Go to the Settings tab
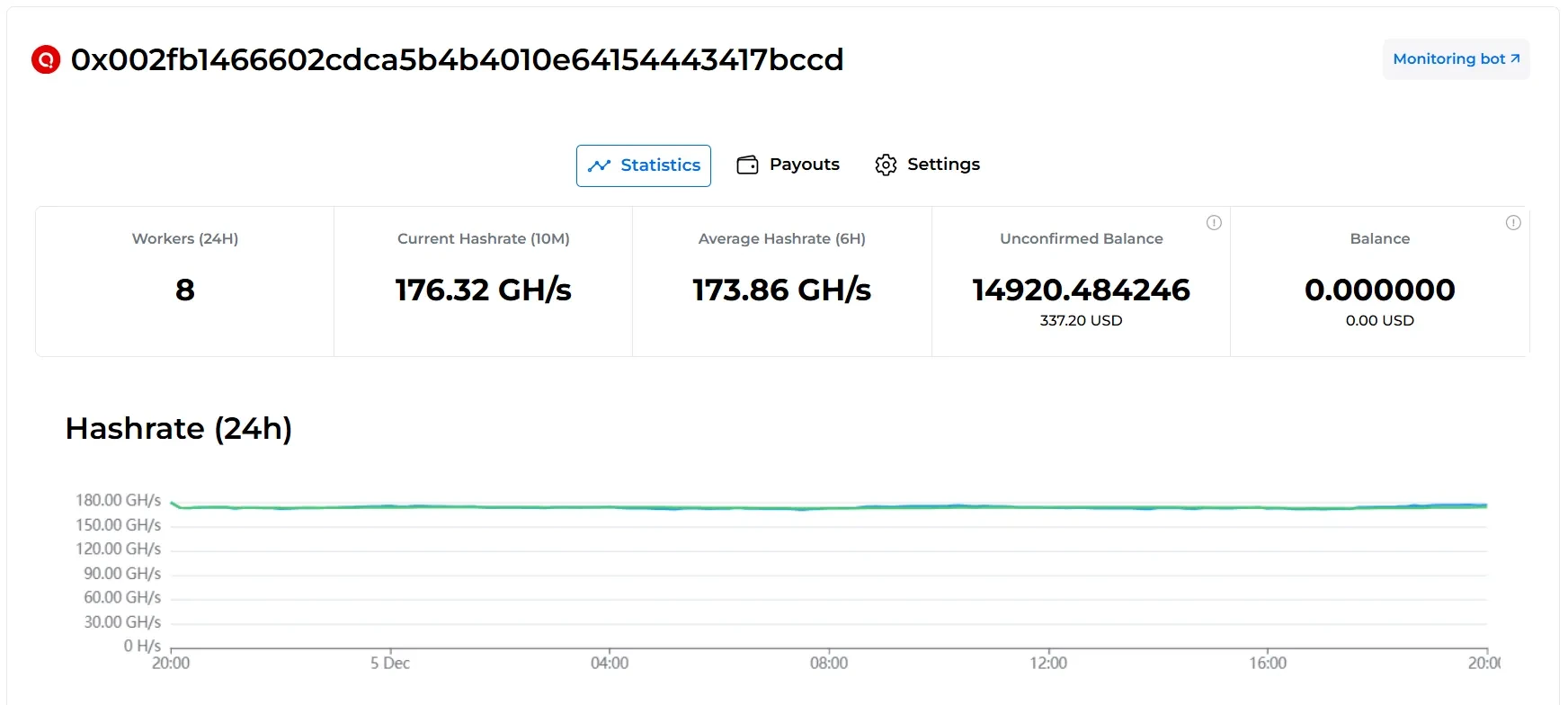This screenshot has width=1568, height=705. tap(927, 165)
